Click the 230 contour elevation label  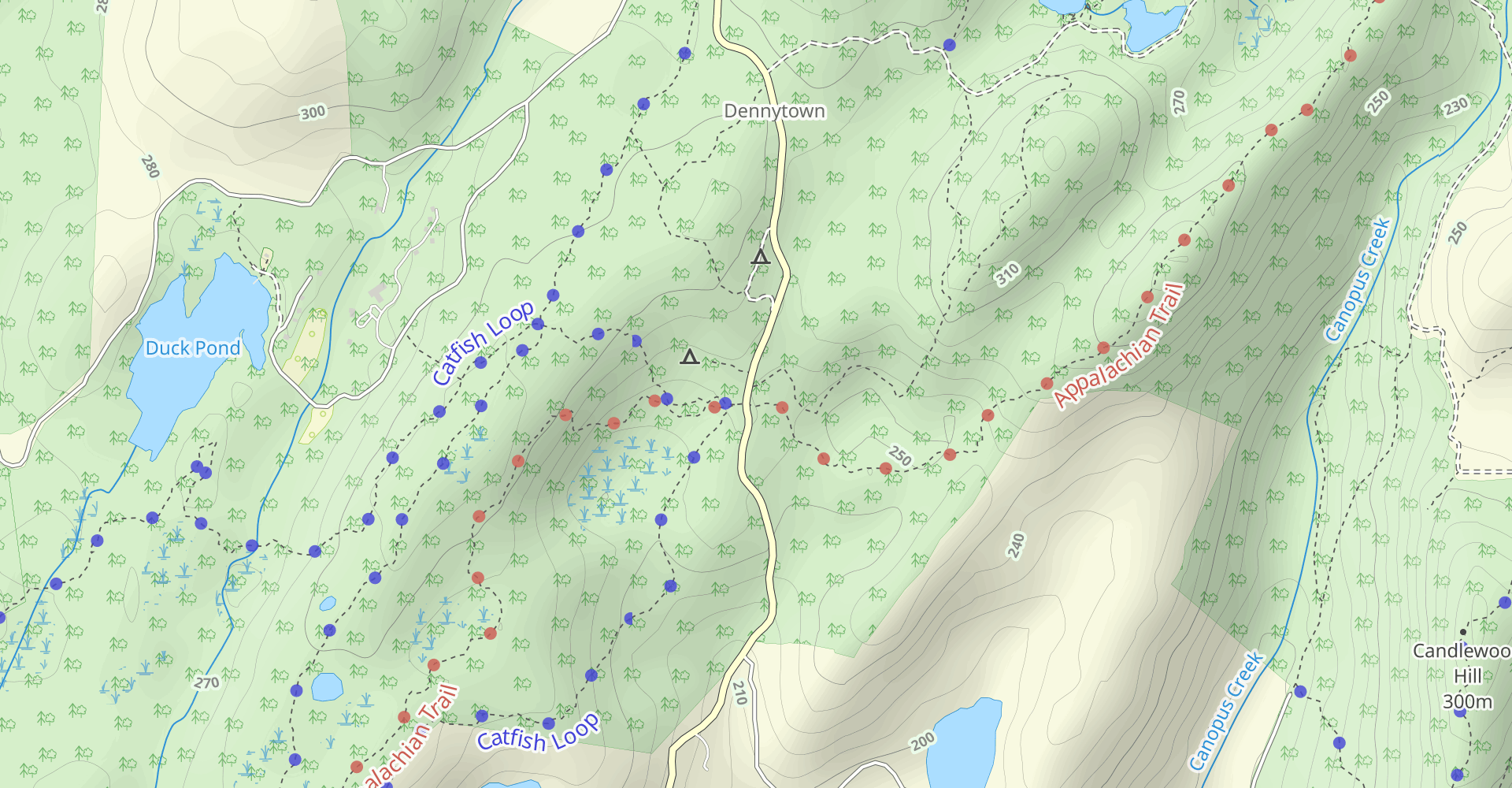point(1455,106)
